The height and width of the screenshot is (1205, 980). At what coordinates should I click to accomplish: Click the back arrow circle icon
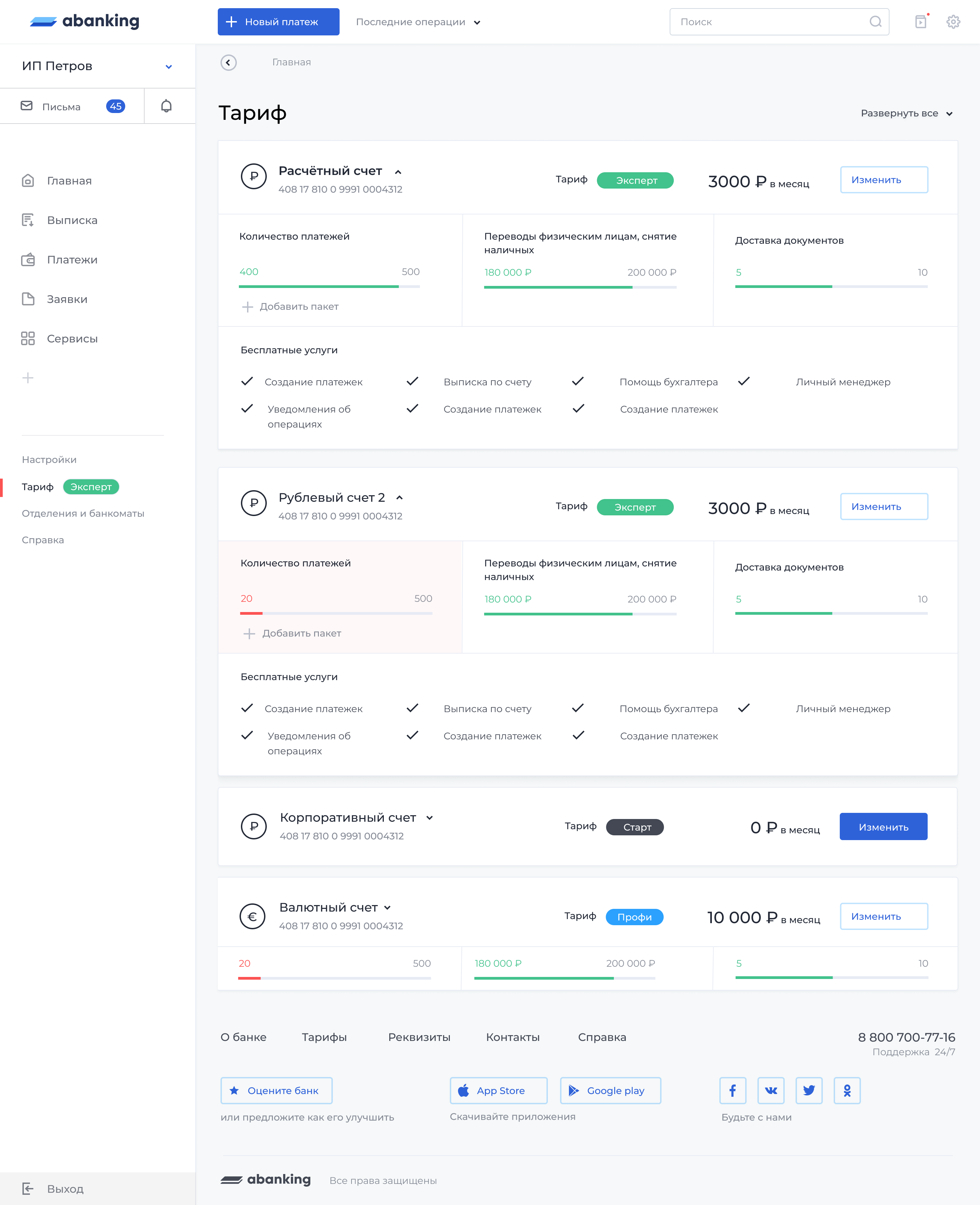coord(229,62)
